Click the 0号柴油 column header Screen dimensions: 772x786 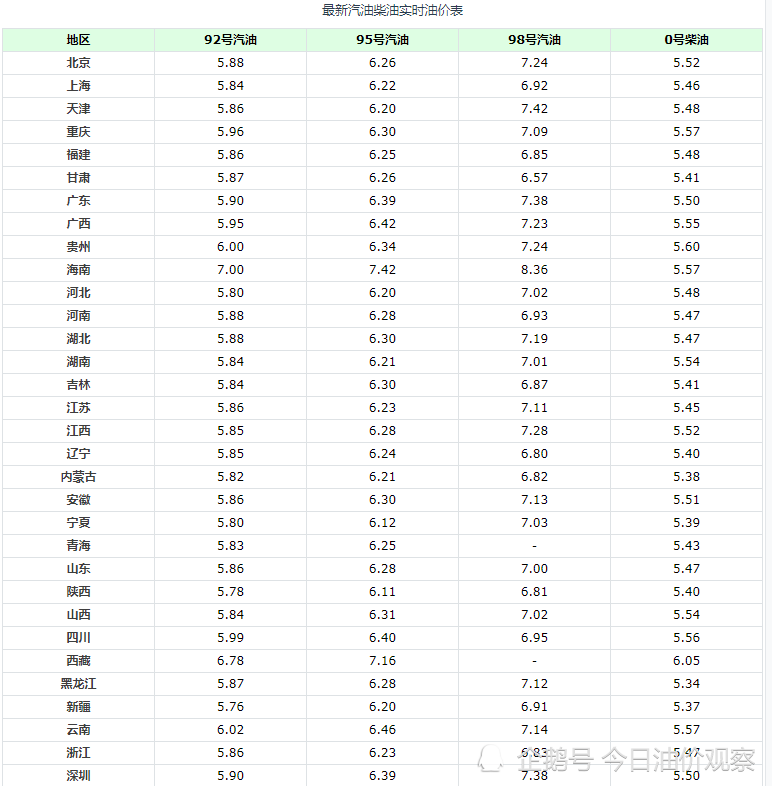point(686,40)
